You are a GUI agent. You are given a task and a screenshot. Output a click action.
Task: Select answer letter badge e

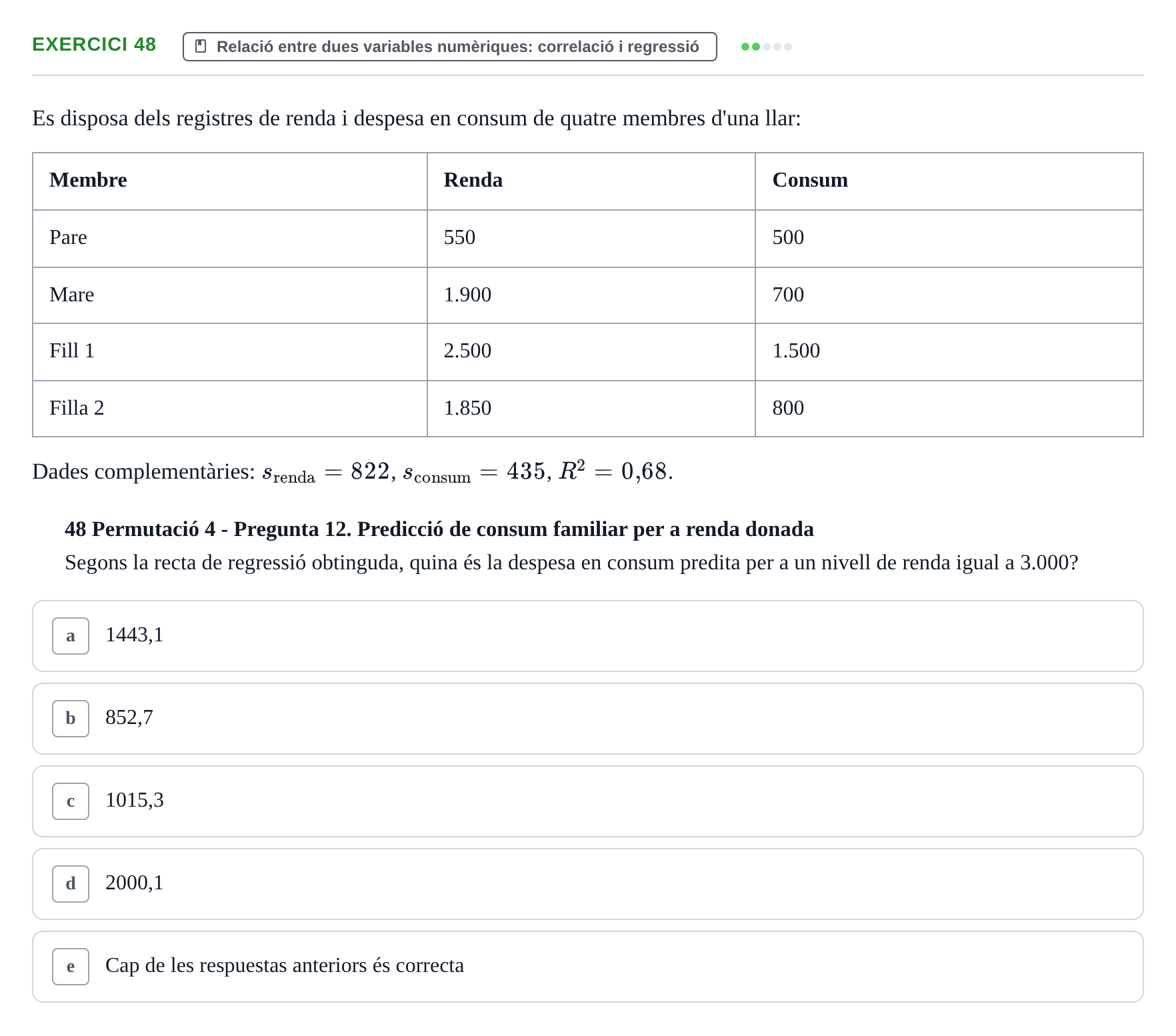click(x=71, y=967)
